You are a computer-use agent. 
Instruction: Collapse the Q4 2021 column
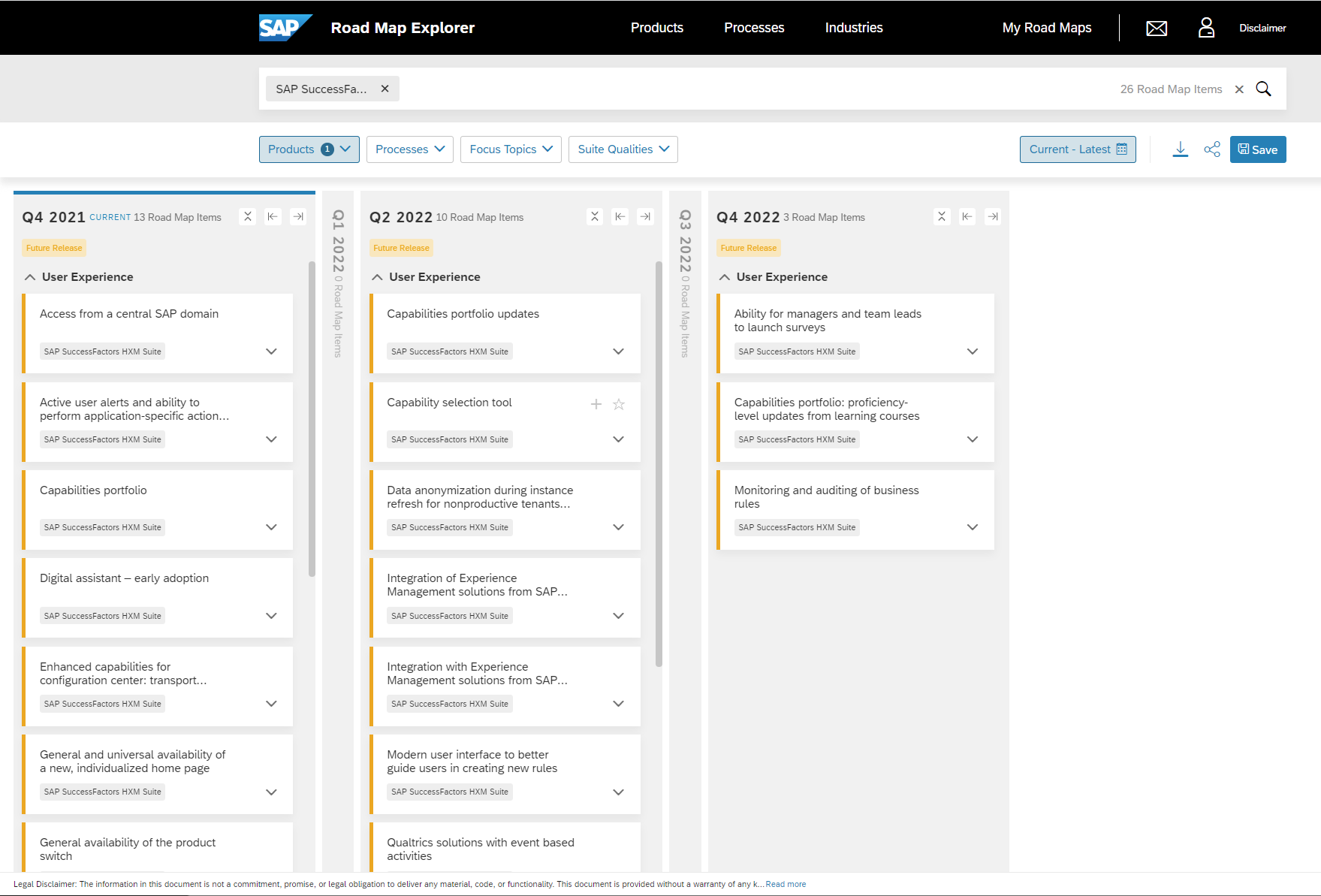pos(247,216)
